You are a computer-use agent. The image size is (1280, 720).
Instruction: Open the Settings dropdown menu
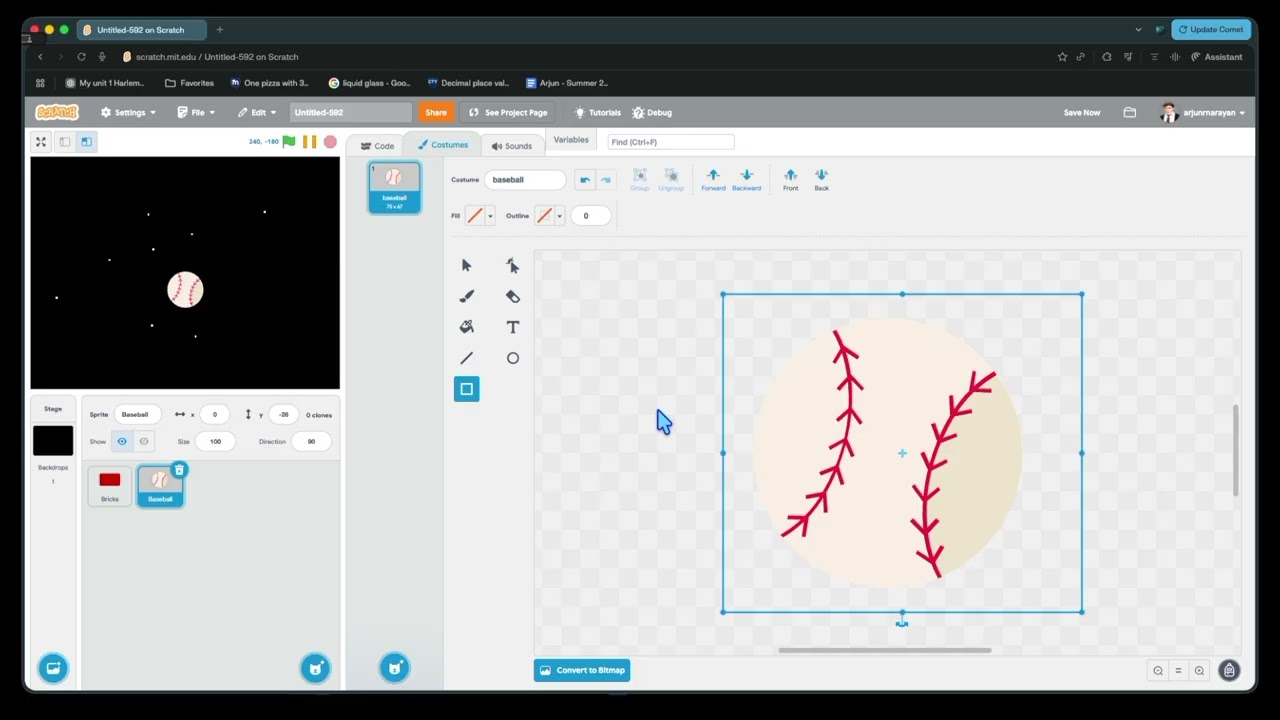pyautogui.click(x=128, y=113)
